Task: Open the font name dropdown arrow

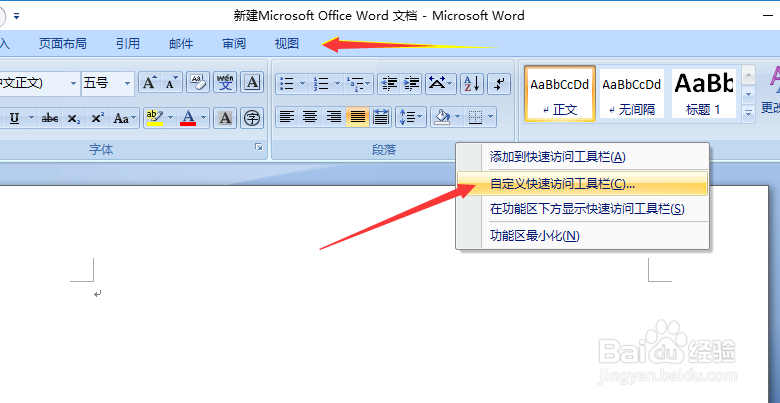Action: [74, 84]
